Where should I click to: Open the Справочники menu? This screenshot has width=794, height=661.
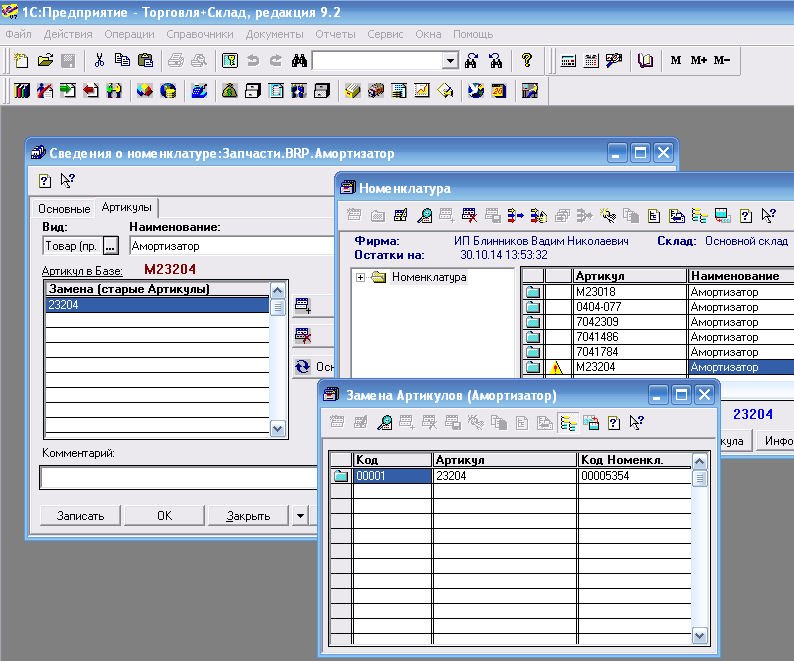[200, 34]
